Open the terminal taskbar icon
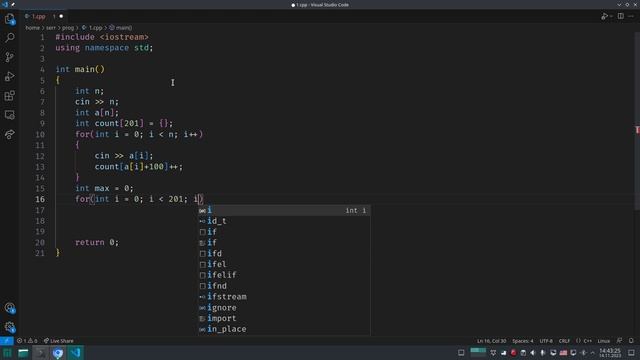Image resolution: width=640 pixels, height=360 pixels. pos(40,353)
